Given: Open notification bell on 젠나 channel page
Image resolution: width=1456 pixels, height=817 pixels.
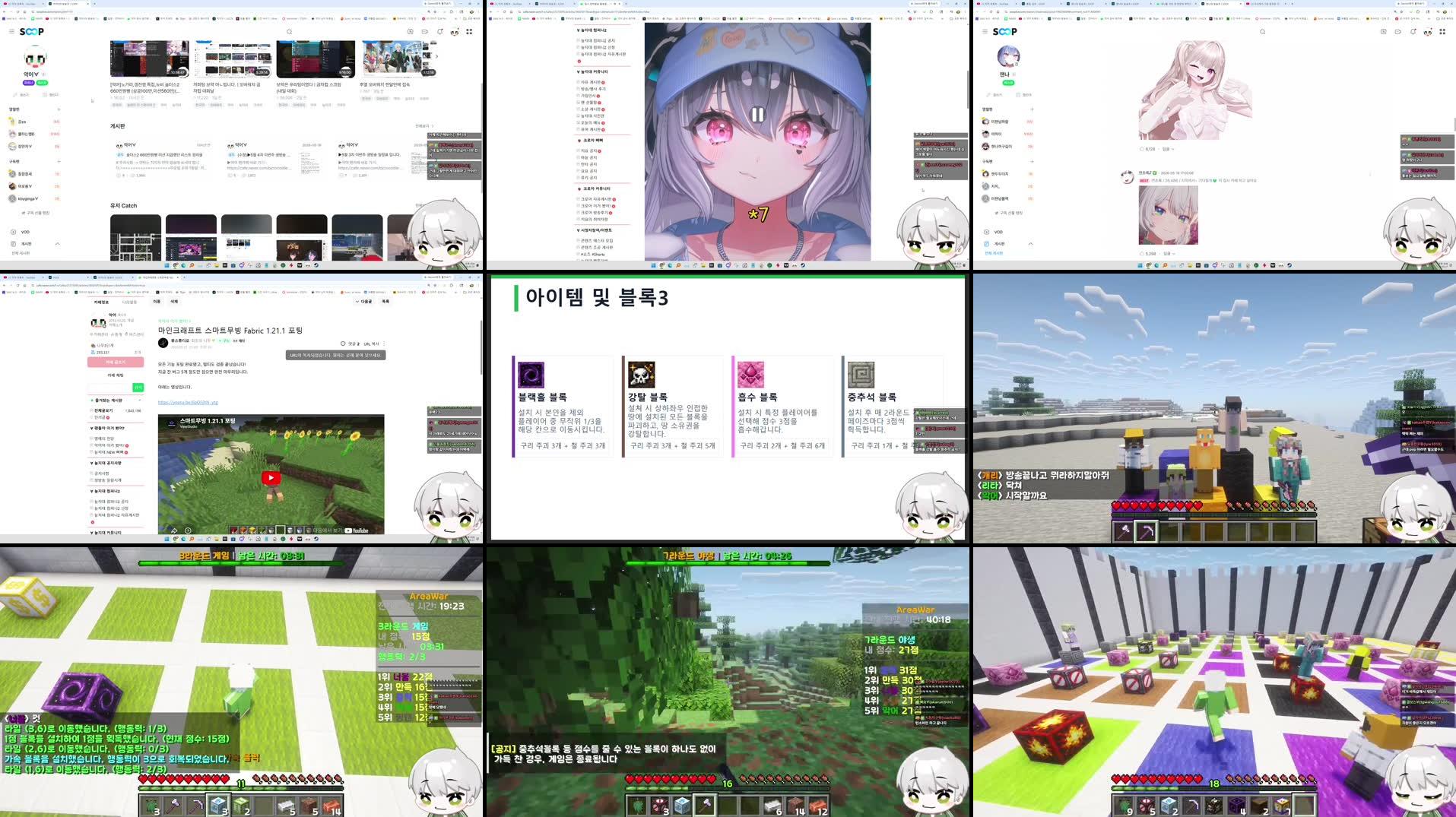Looking at the screenshot, I should pos(1413,32).
